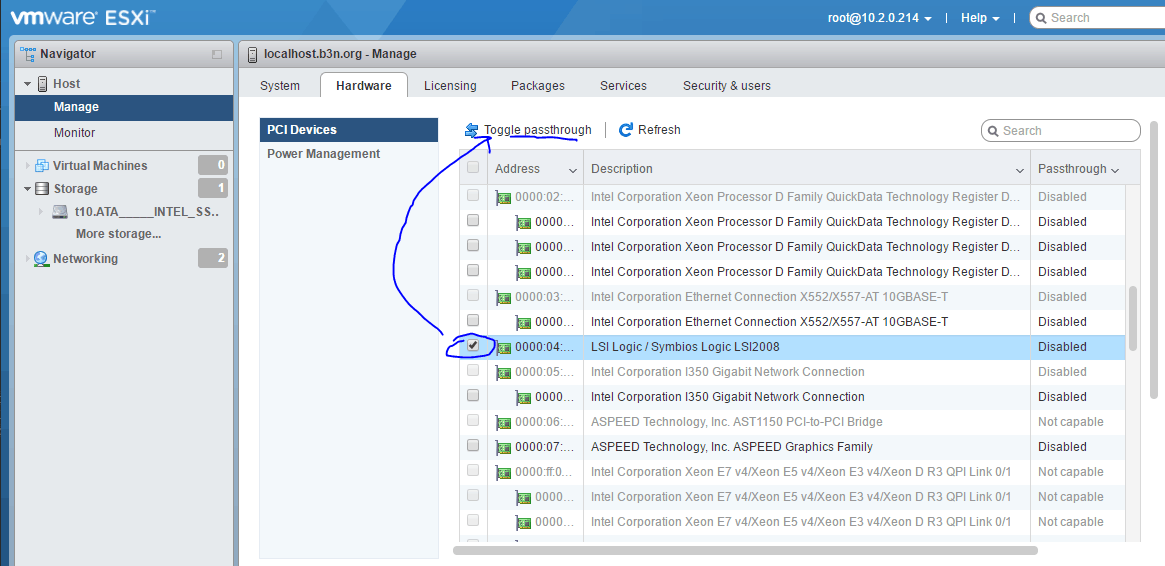Check the ASPEED Graphics Family checkbox
This screenshot has height=566, width=1165.
473,446
